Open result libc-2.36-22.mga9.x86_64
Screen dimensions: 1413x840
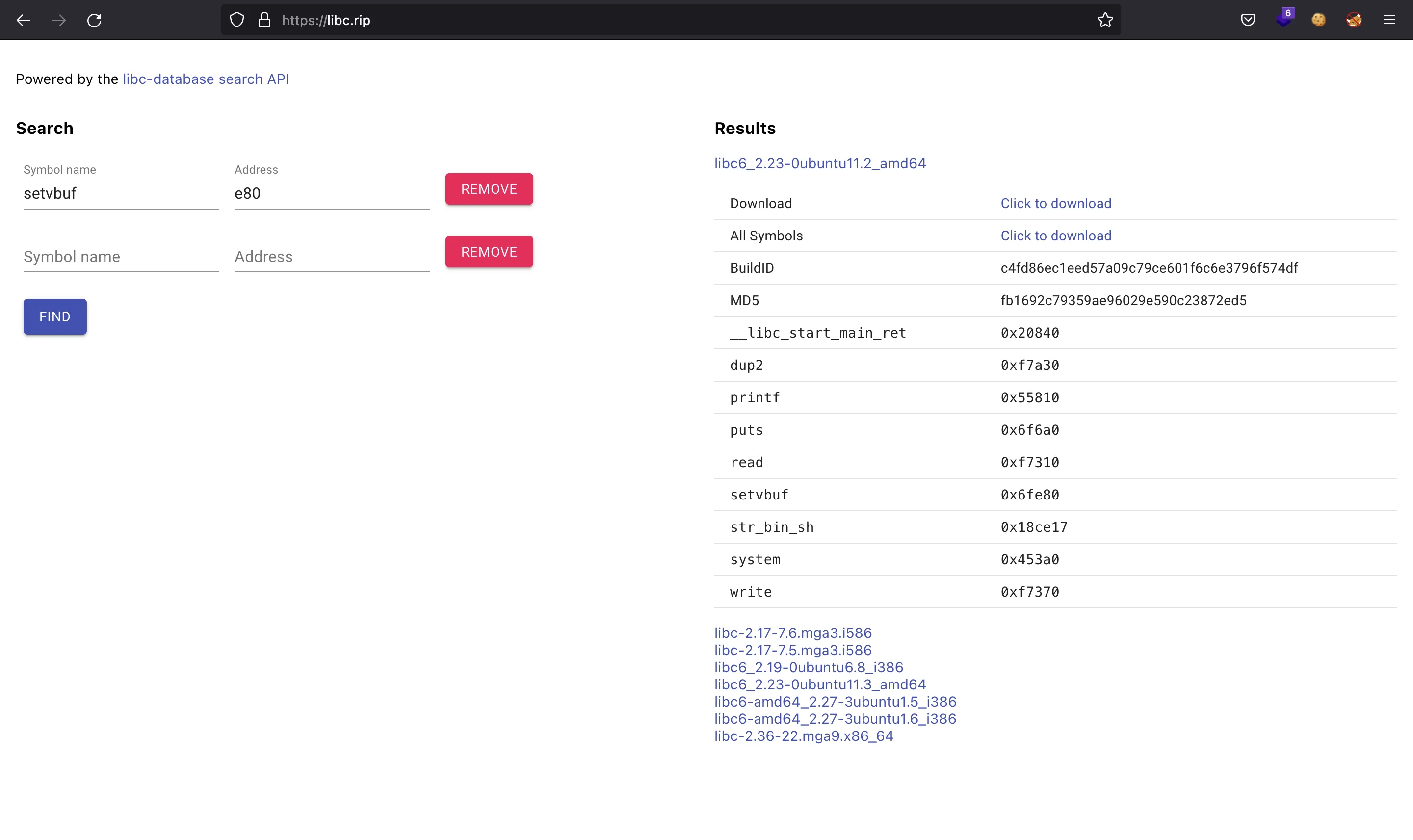point(804,736)
